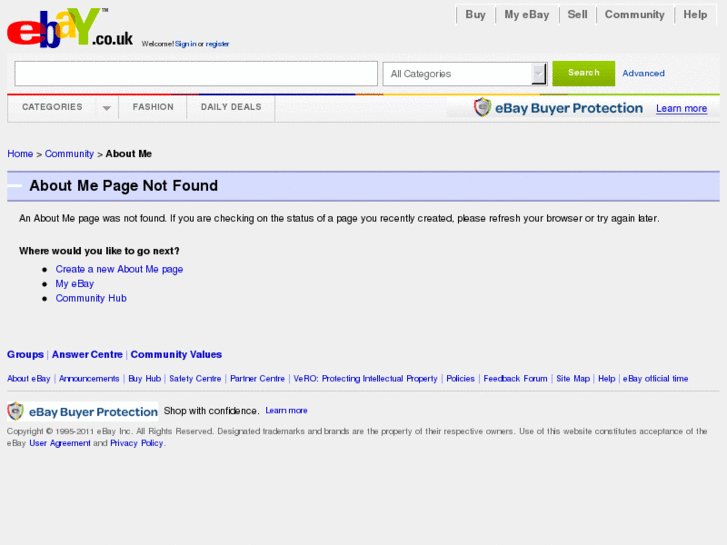
Task: Open Create a new About Me page link
Action: pos(119,269)
